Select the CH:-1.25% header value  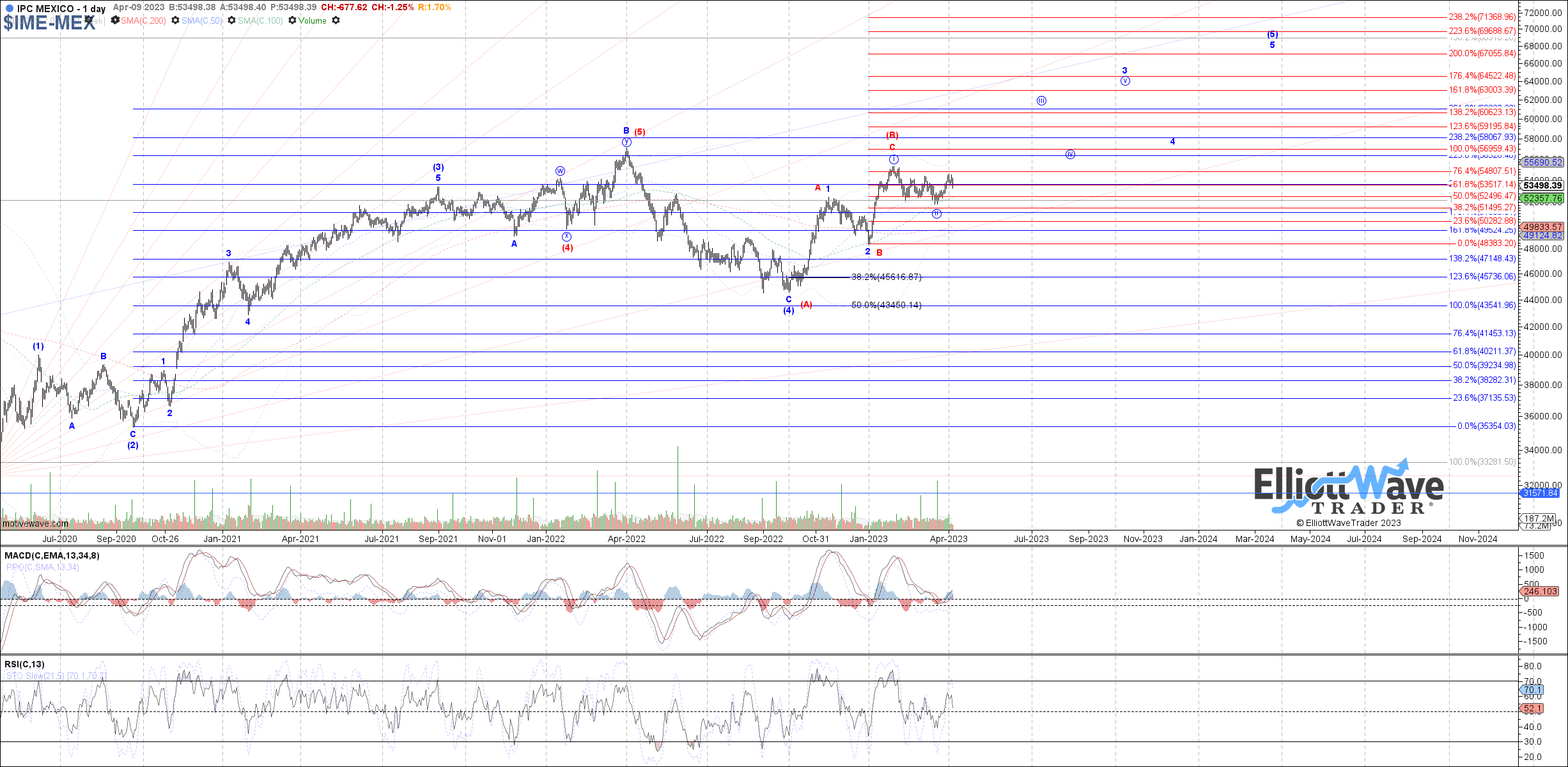[x=391, y=8]
